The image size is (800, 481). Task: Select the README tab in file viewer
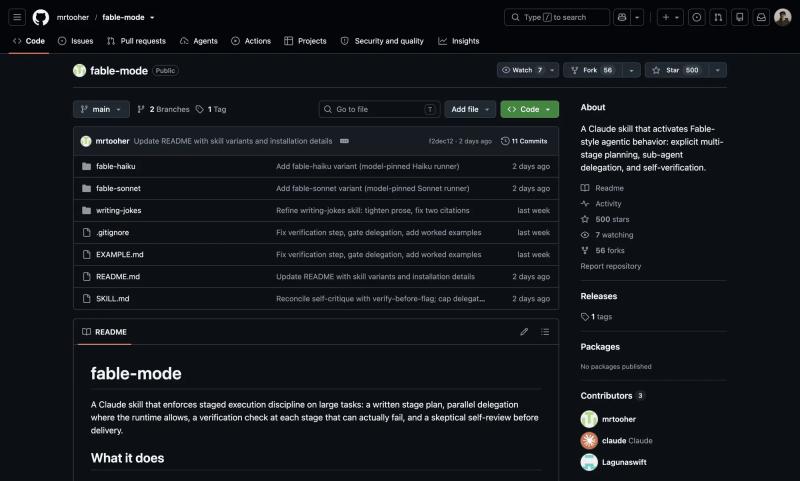coord(105,332)
